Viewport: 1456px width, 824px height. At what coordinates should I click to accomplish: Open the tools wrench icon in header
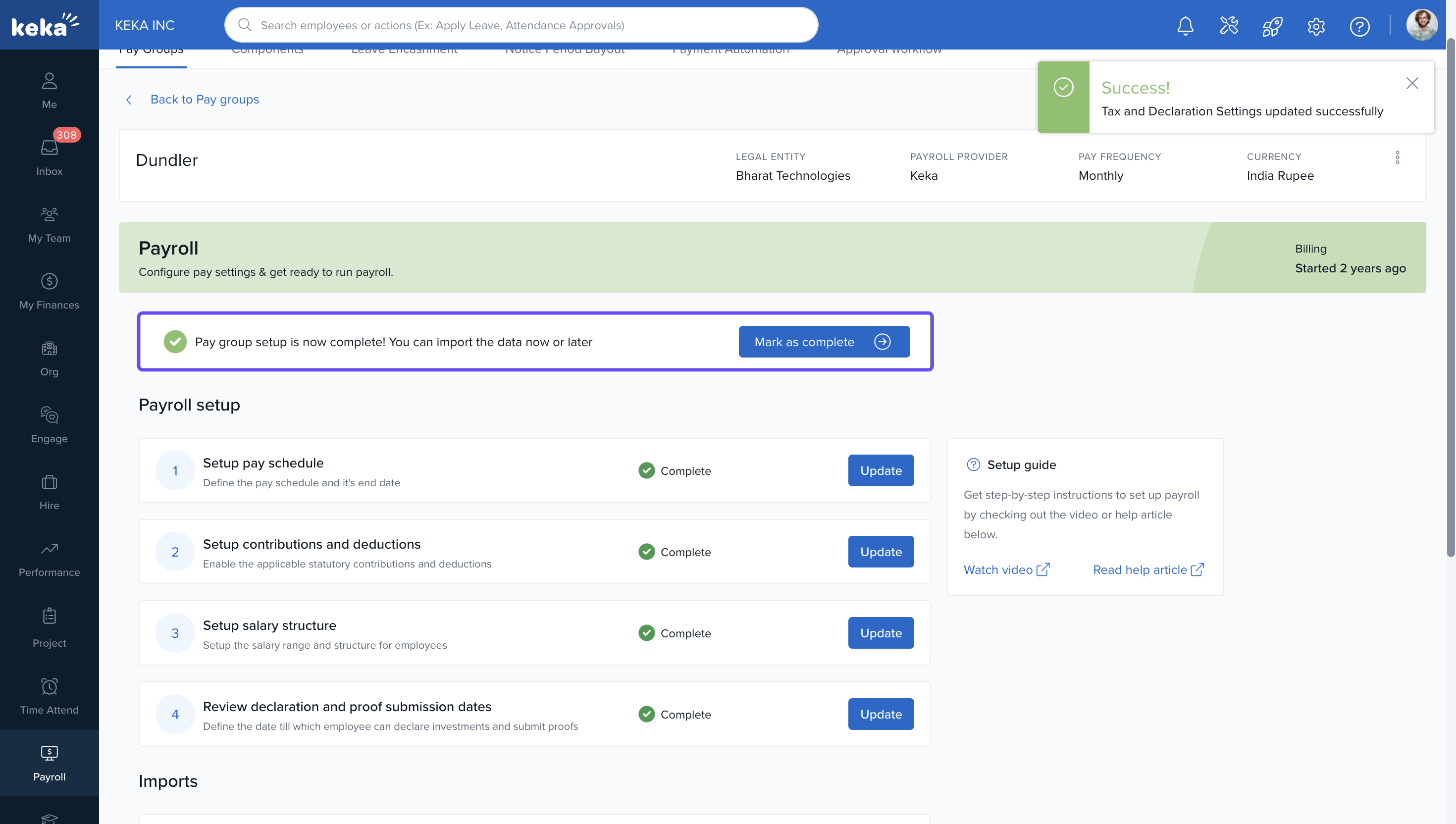click(x=1229, y=25)
